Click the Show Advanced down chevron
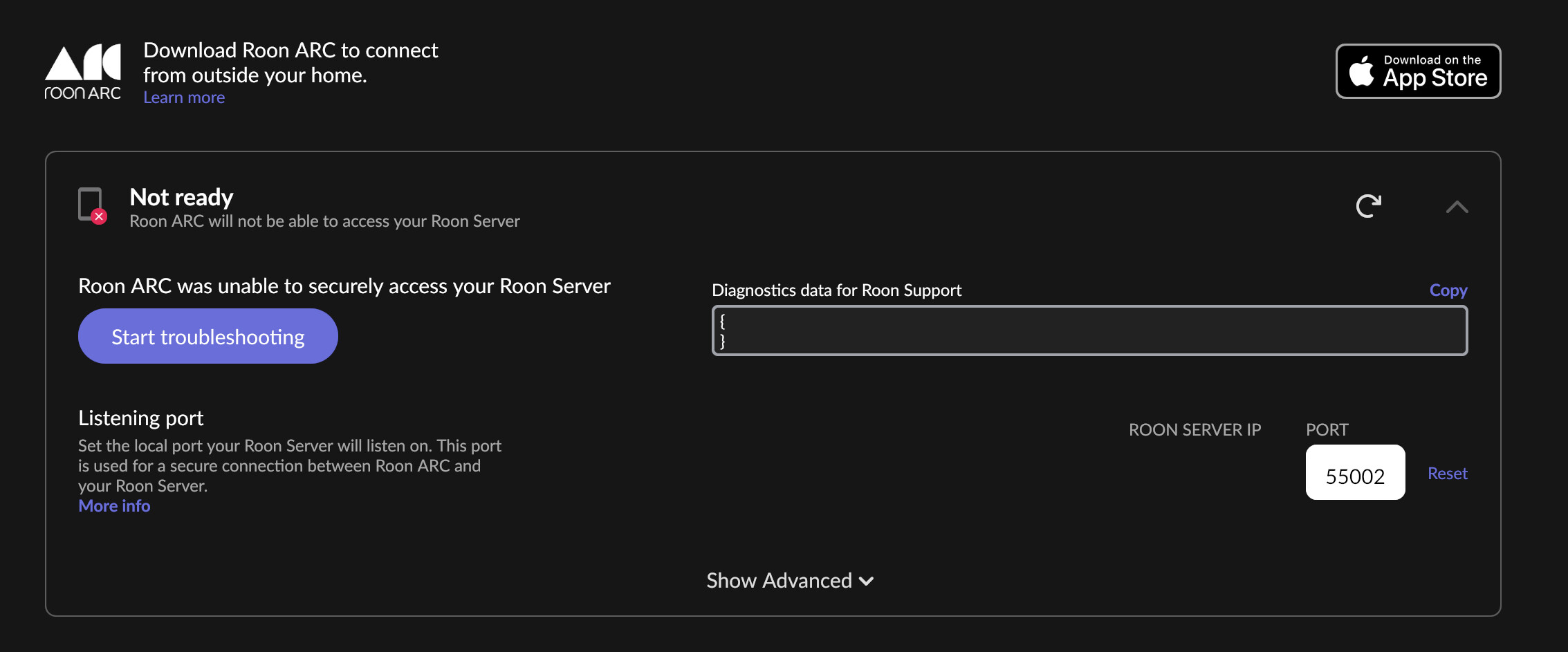This screenshot has height=652, width=1568. (x=866, y=581)
